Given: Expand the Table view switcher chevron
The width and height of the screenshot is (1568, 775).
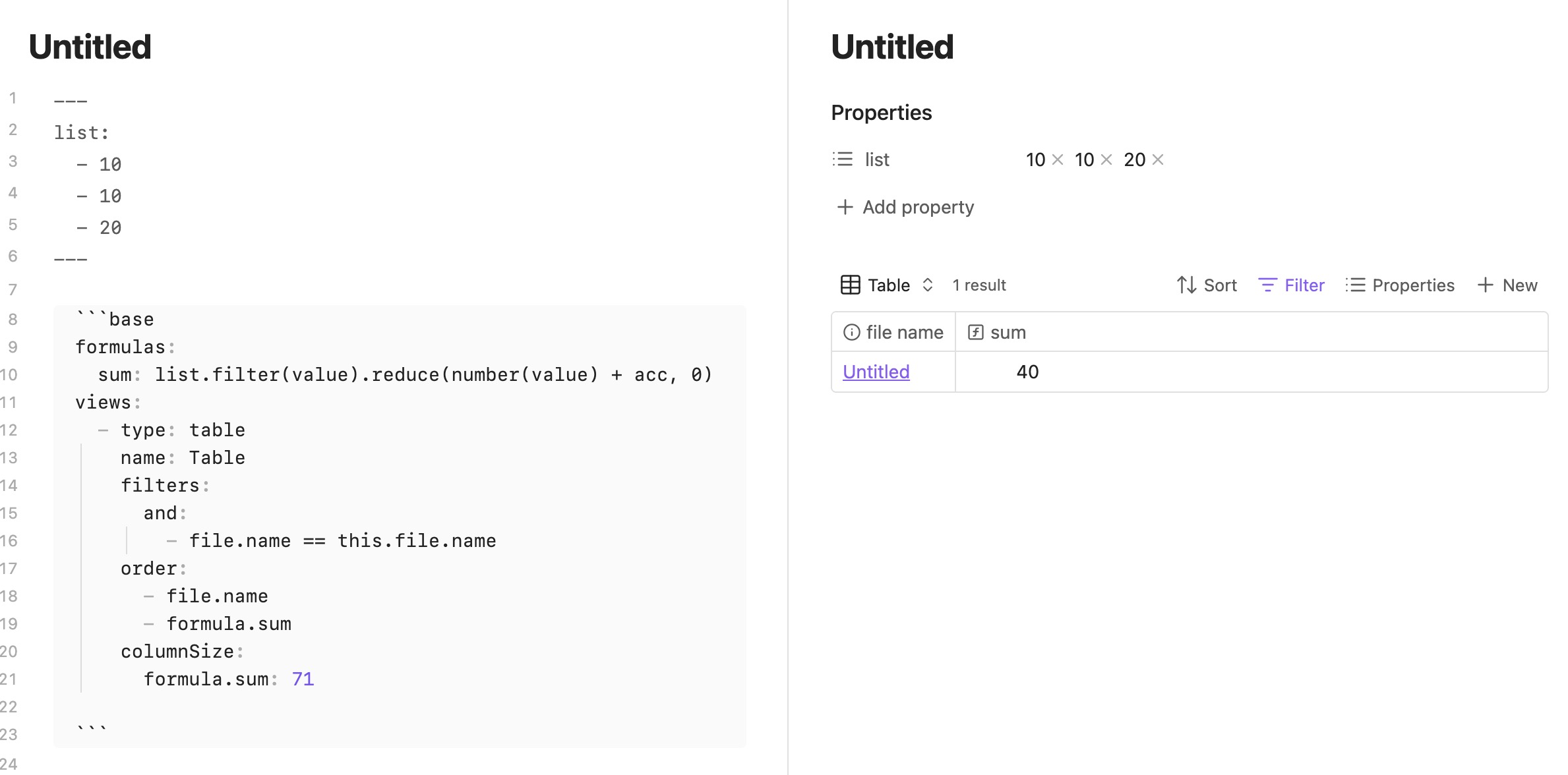Looking at the screenshot, I should click(x=928, y=285).
